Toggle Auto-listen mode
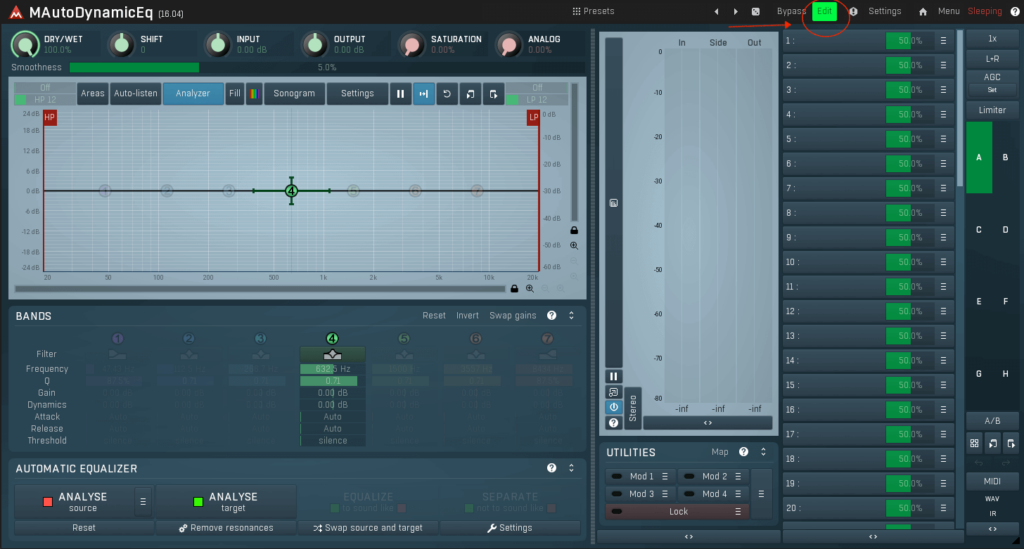The image size is (1024, 549). 135,94
